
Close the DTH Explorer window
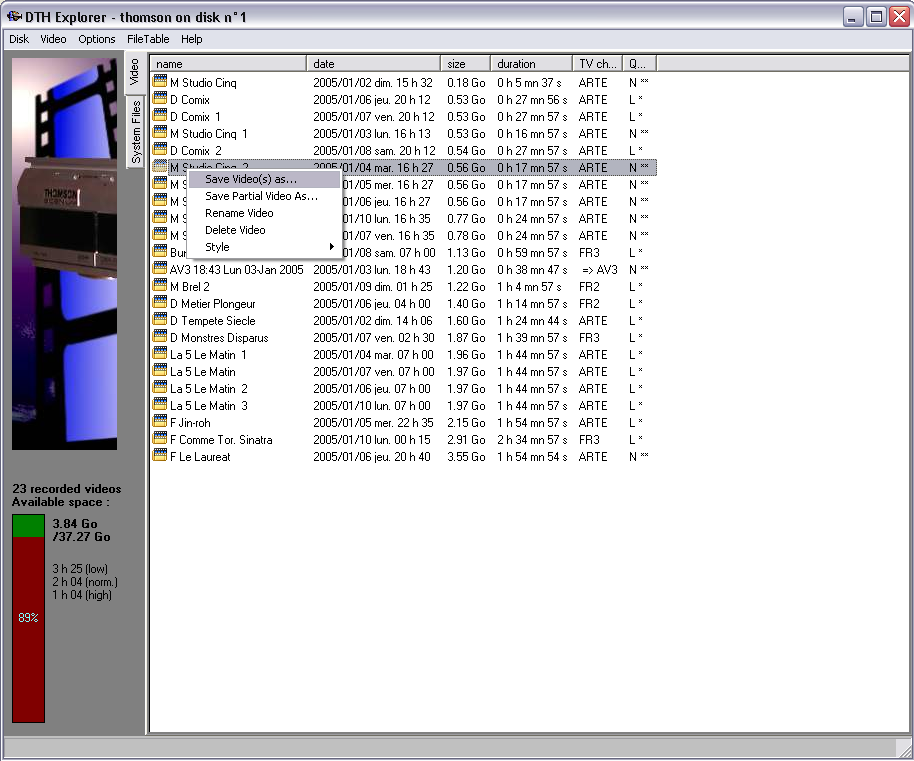pos(899,16)
